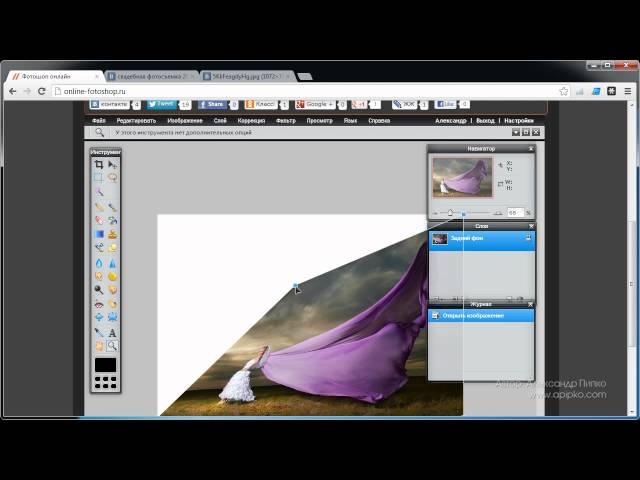The image size is (640, 480).
Task: Select the Lasso tool
Action: pos(112,177)
